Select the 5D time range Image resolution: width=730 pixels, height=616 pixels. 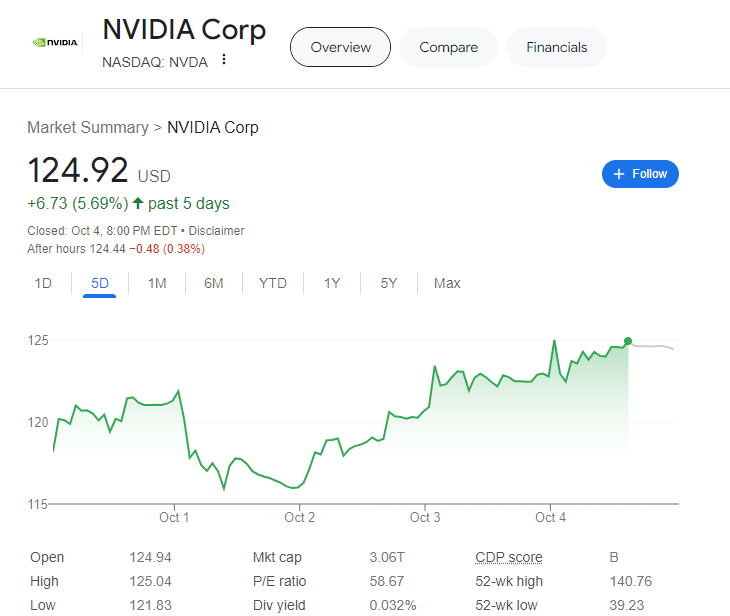[100, 283]
